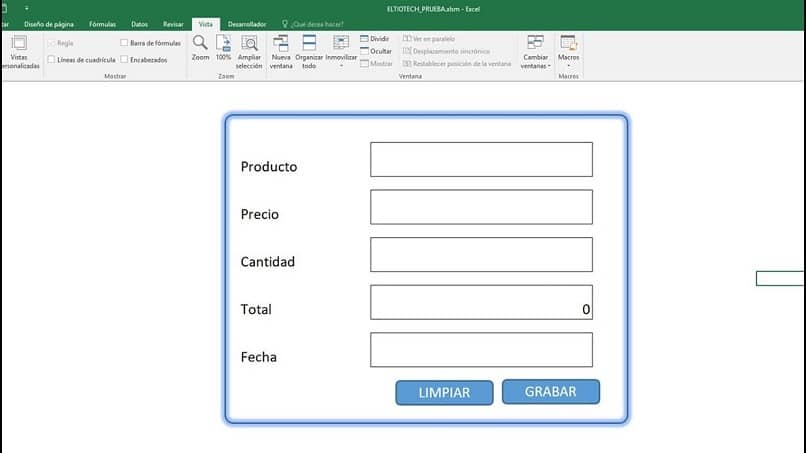
Task: Open a Nueva ventana
Action: [281, 52]
